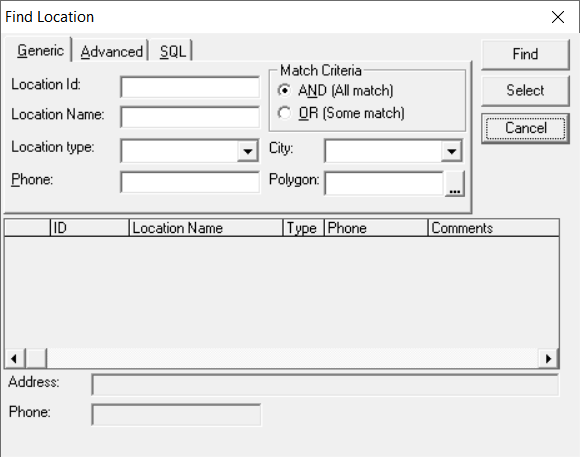Open the SQL tab
The image size is (580, 457).
click(x=172, y=51)
